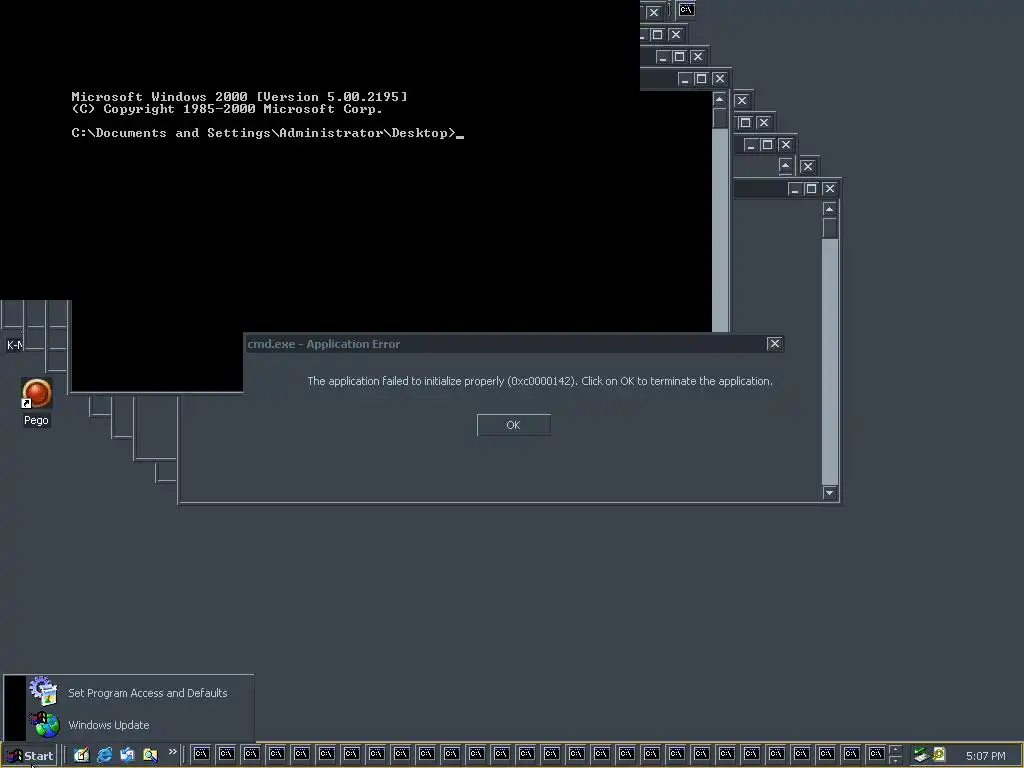Click OK in the Application Error dialog
Screen dimensions: 1024x768
pyautogui.click(x=513, y=425)
